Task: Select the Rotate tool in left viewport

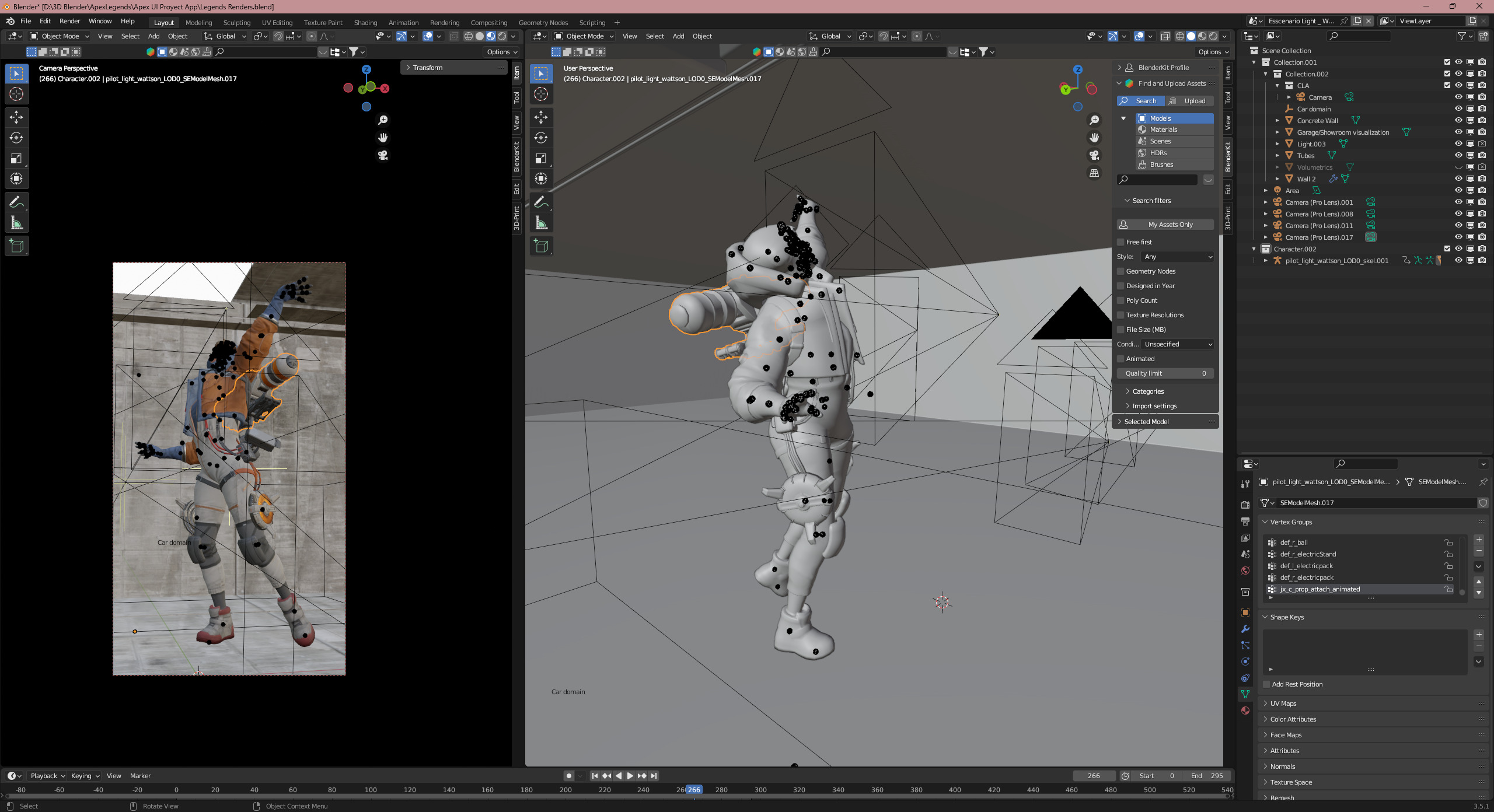Action: (16, 138)
